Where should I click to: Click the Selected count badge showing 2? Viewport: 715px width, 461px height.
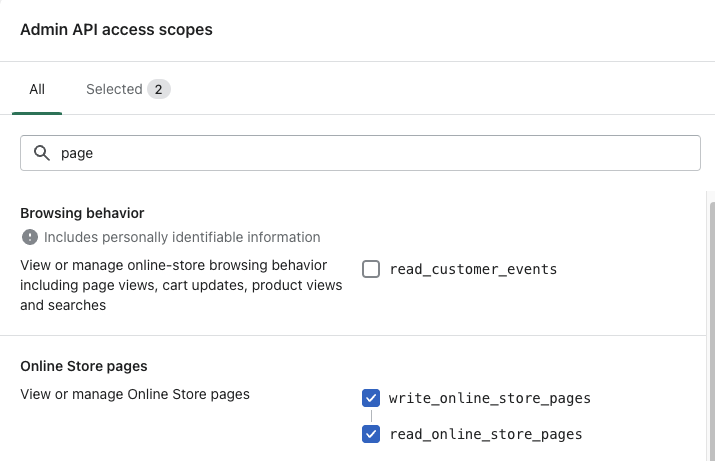[x=158, y=89]
